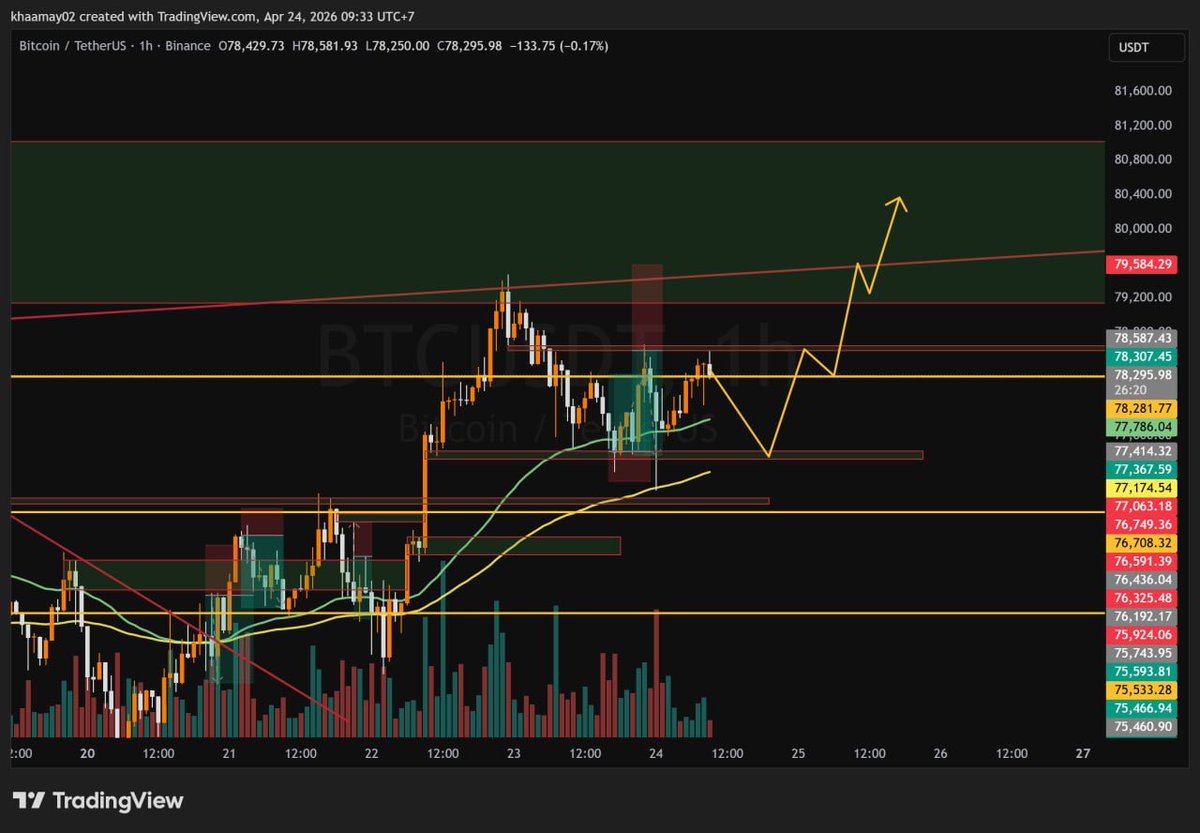Click the 81,200.00 price scale tick
The height and width of the screenshot is (833, 1200).
click(x=1141, y=126)
